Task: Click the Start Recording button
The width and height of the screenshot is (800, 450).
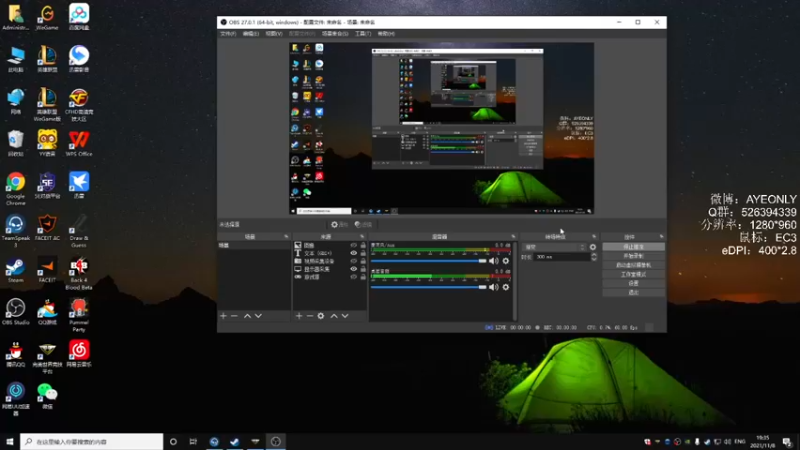Action: (x=634, y=256)
